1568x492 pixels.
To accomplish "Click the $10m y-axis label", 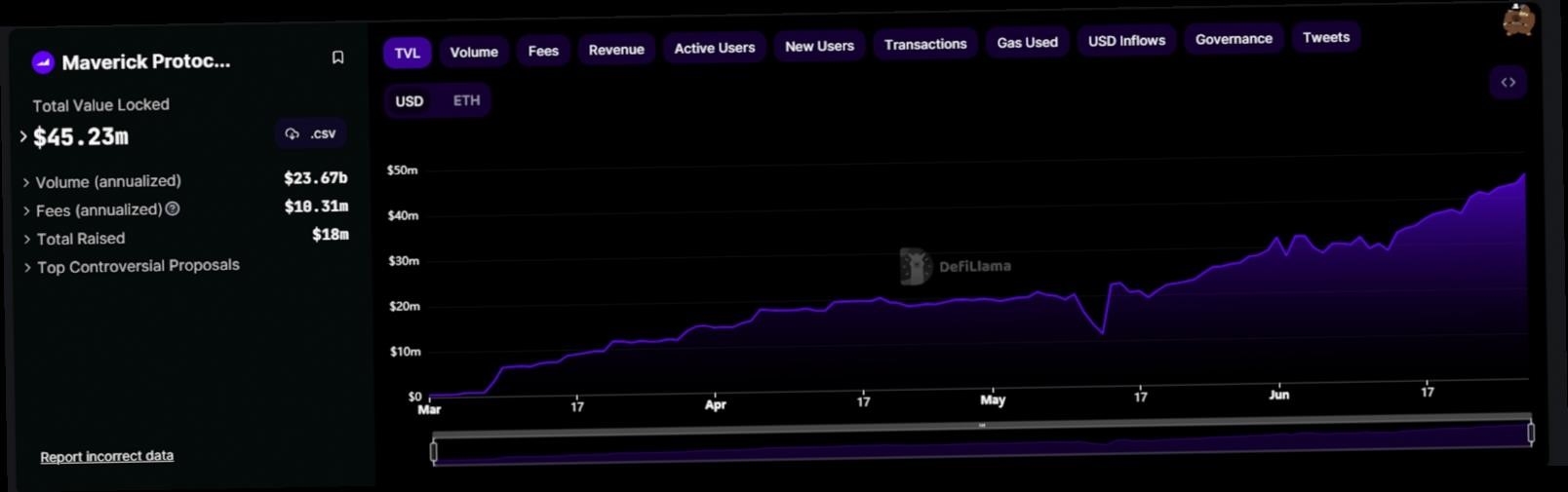I will (406, 352).
